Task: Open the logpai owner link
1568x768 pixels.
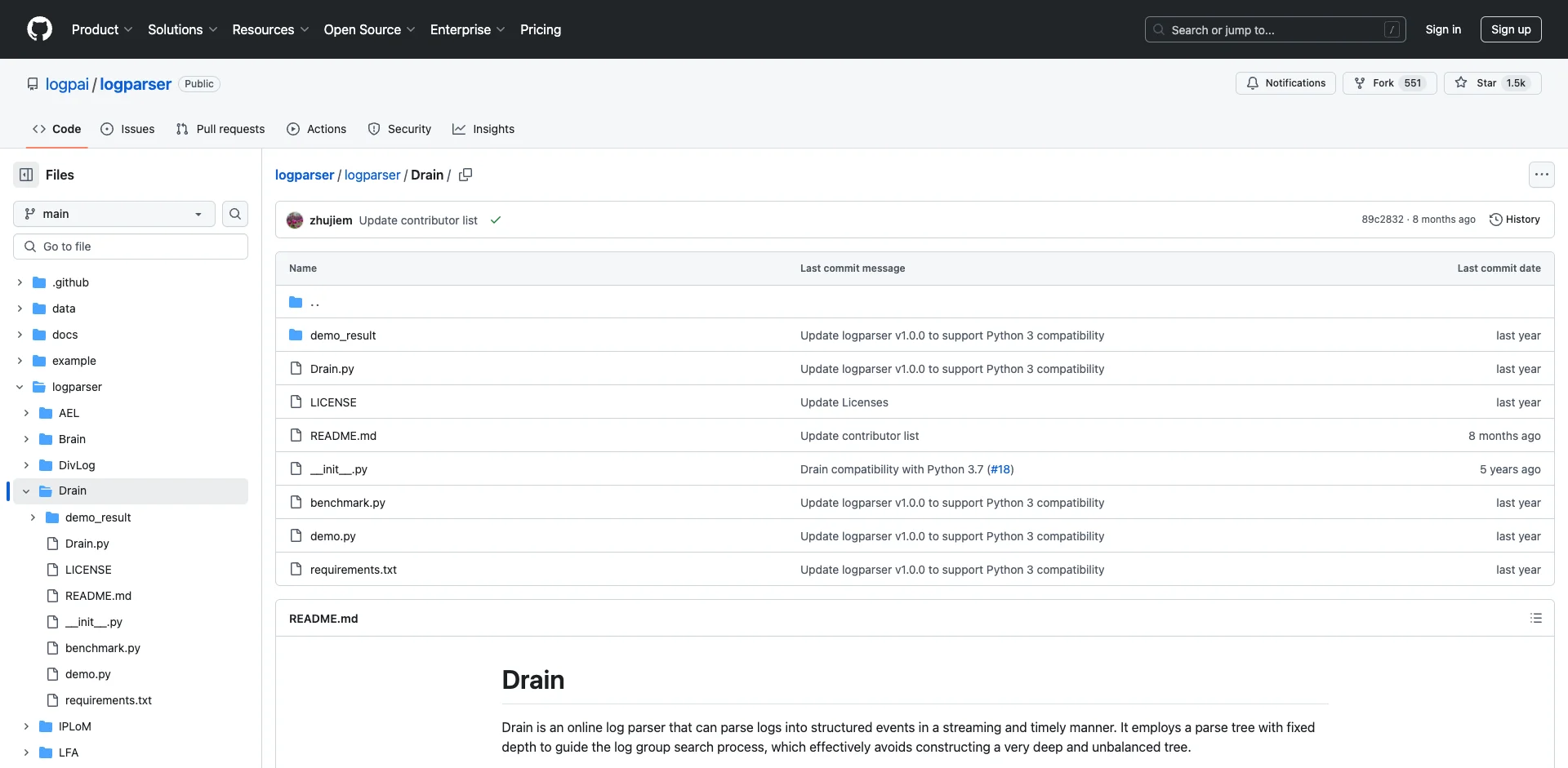Action: tap(67, 84)
